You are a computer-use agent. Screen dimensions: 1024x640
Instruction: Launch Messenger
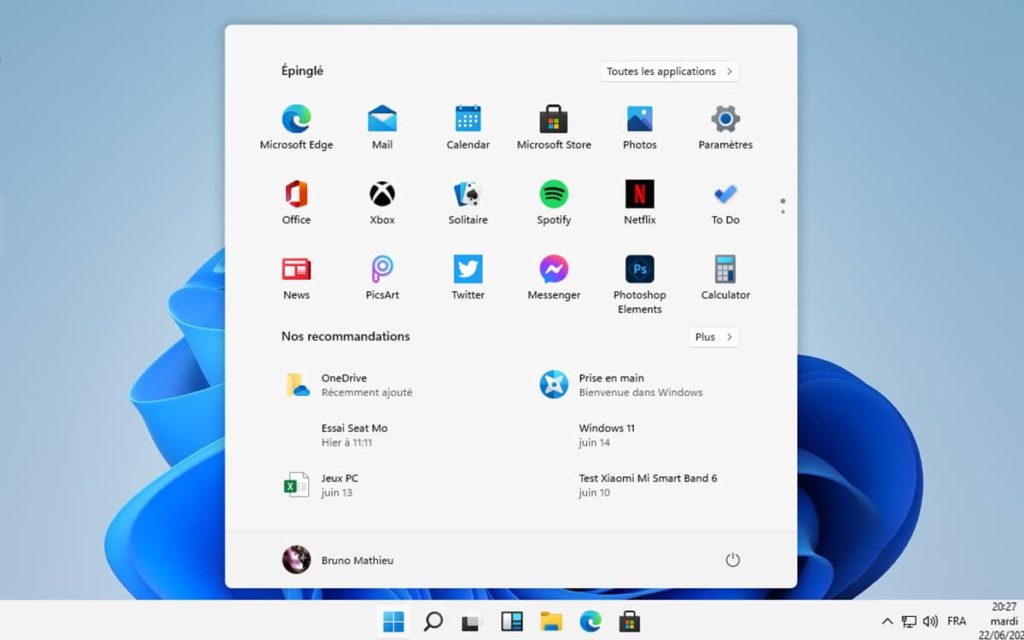pos(554,278)
